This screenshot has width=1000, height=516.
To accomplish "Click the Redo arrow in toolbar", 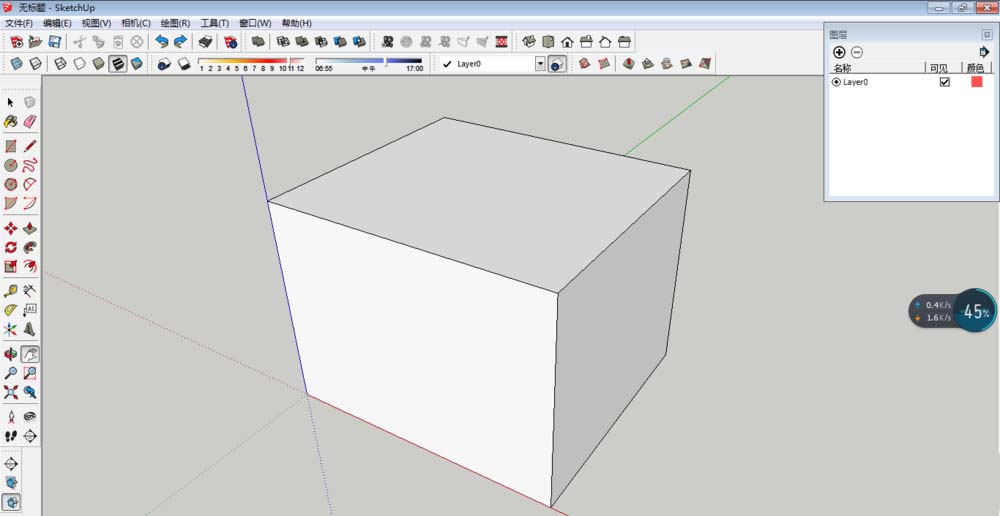I will (x=181, y=42).
